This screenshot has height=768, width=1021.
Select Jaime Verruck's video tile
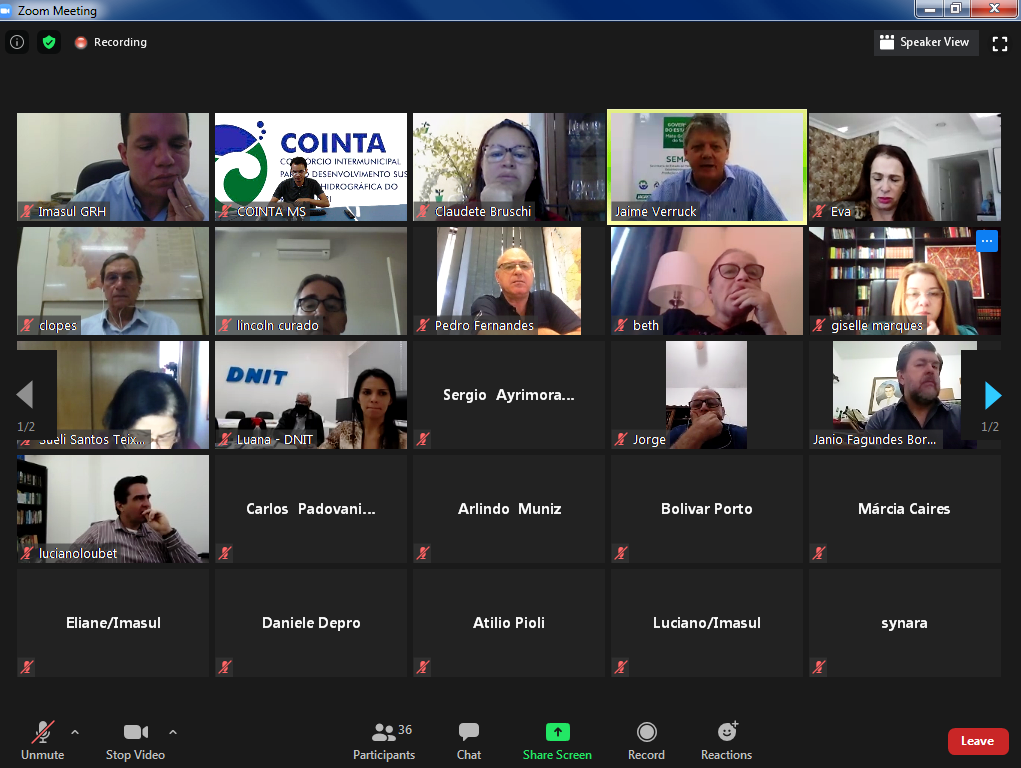(x=706, y=166)
